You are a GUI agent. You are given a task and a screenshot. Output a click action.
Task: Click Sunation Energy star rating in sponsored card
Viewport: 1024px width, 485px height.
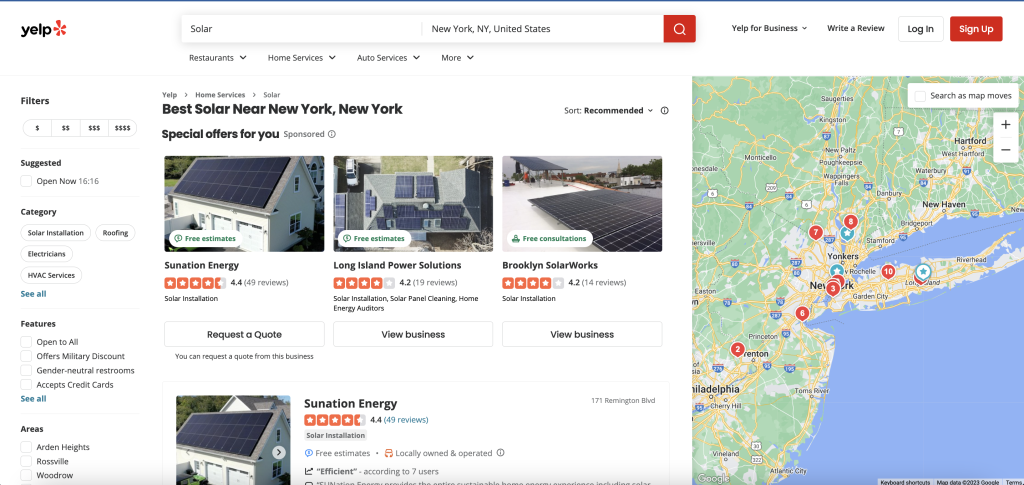tap(195, 283)
